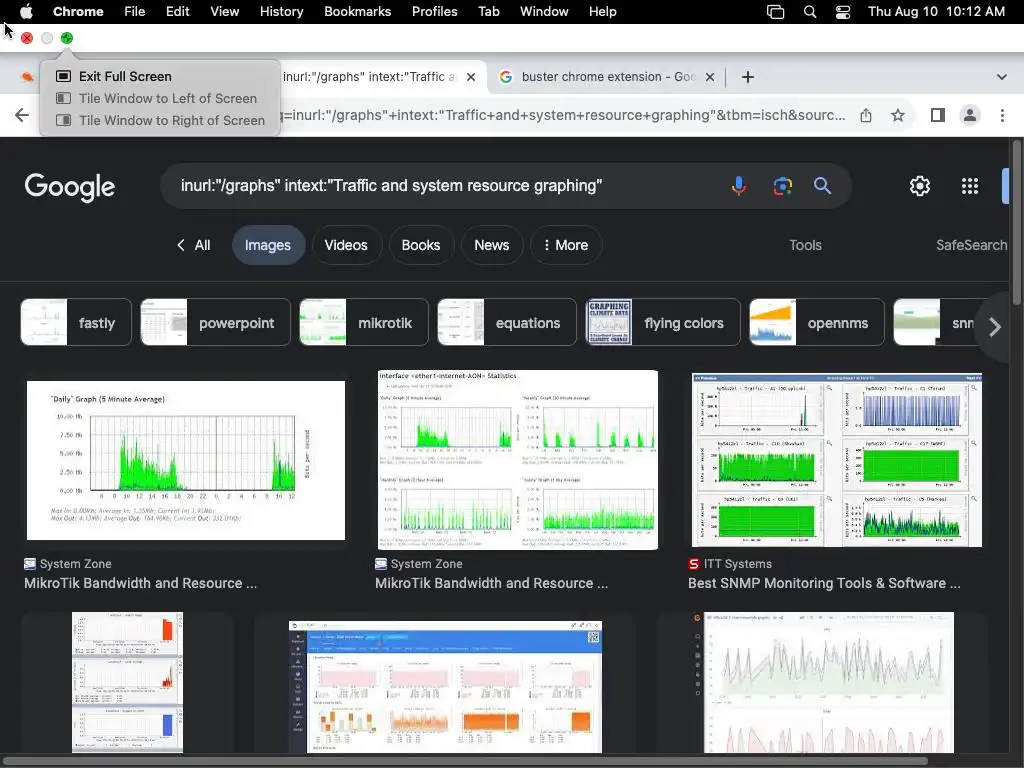The width and height of the screenshot is (1024, 768).
Task: Click the magnifier search button
Action: point(823,186)
